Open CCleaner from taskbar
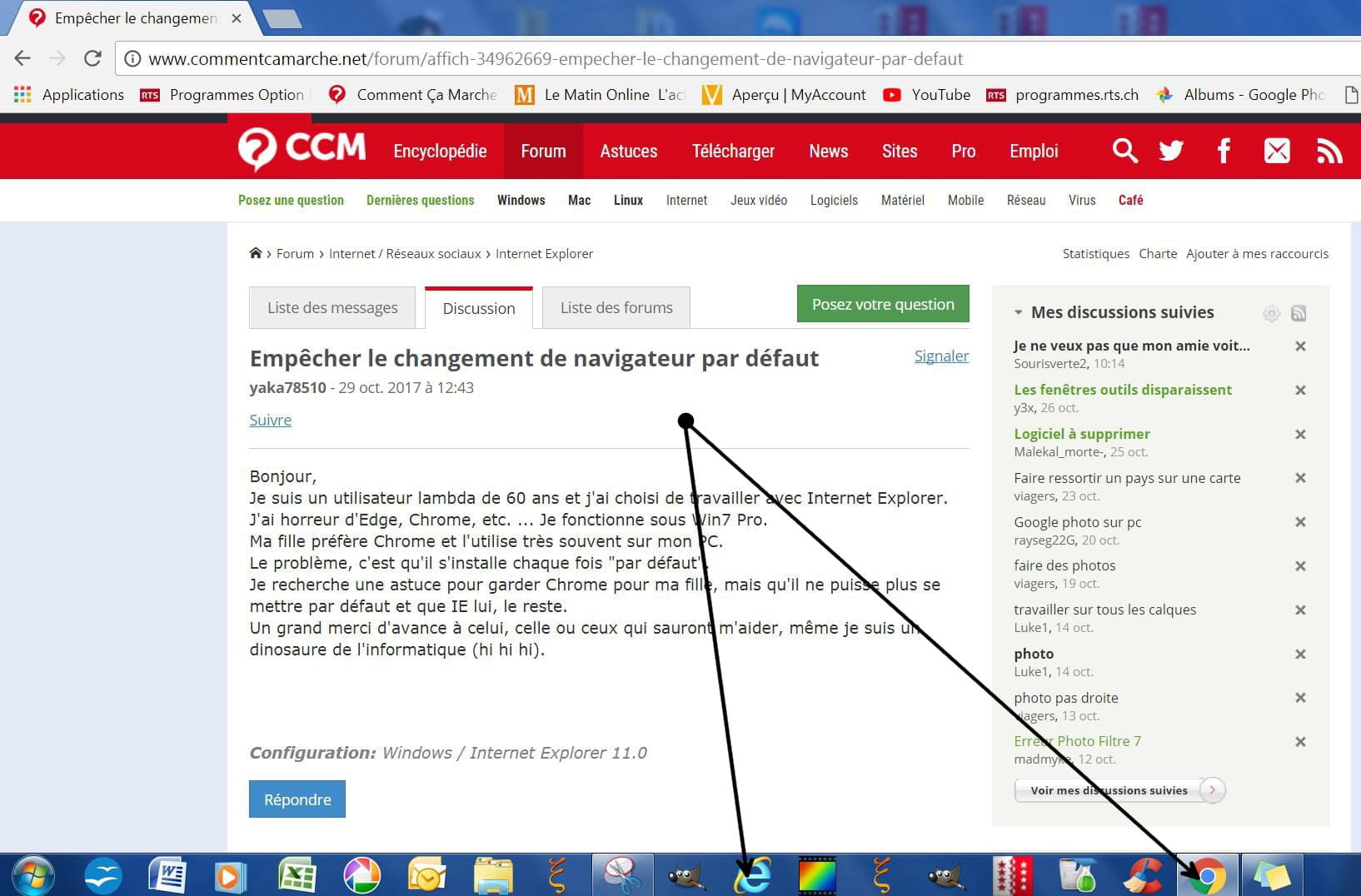The width and height of the screenshot is (1361, 896). point(1143,876)
